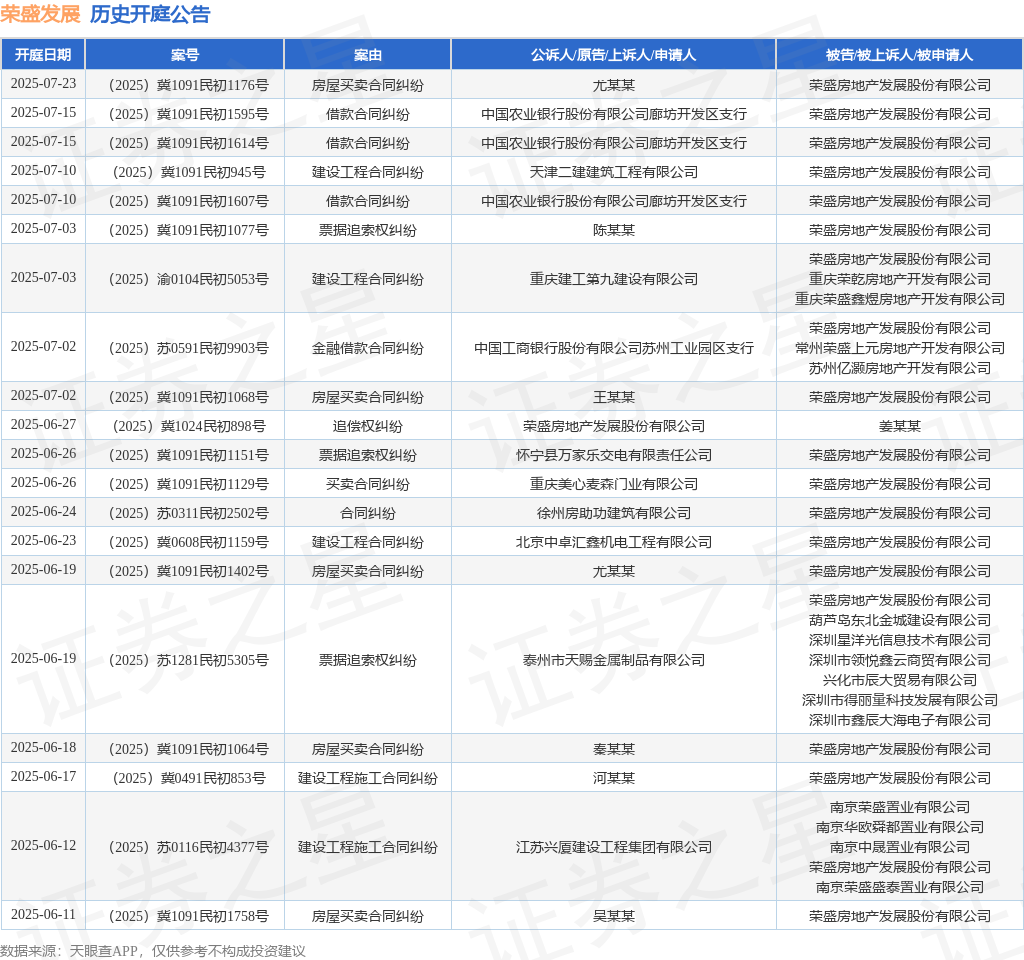Click case number 冀1024民初898号
Screen dimensions: 1024x960
(x=213, y=426)
